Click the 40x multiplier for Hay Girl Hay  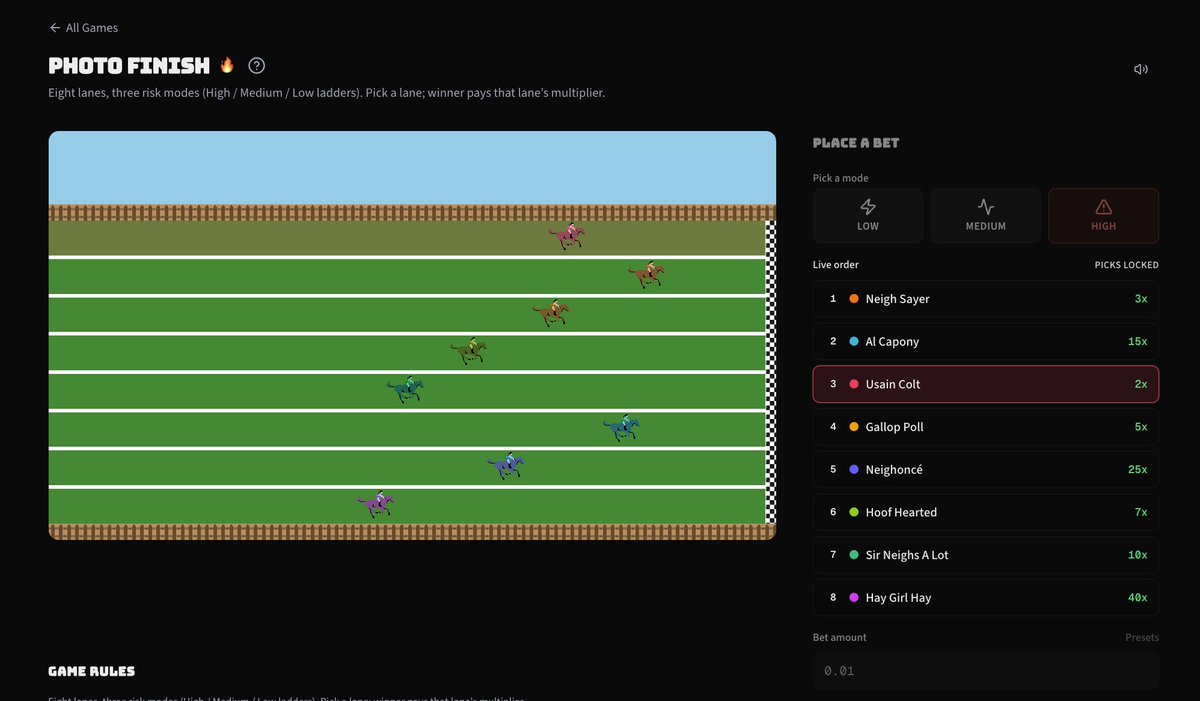(x=1137, y=598)
